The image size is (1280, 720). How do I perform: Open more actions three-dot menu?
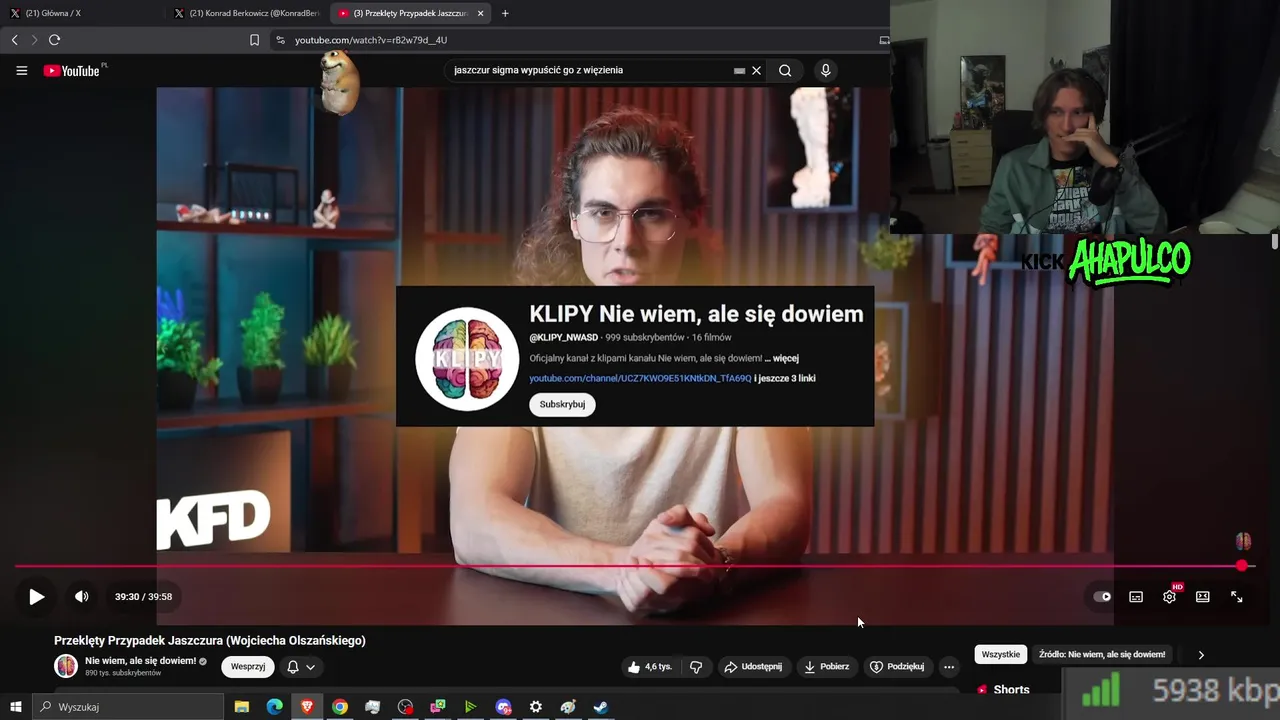949,667
